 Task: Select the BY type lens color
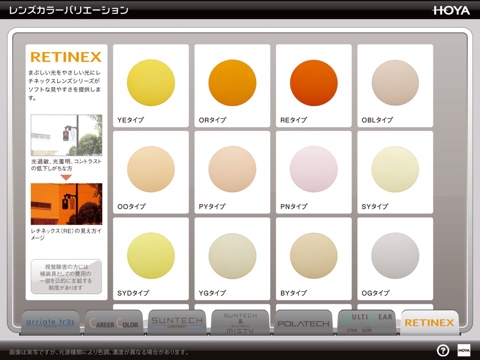314,259
